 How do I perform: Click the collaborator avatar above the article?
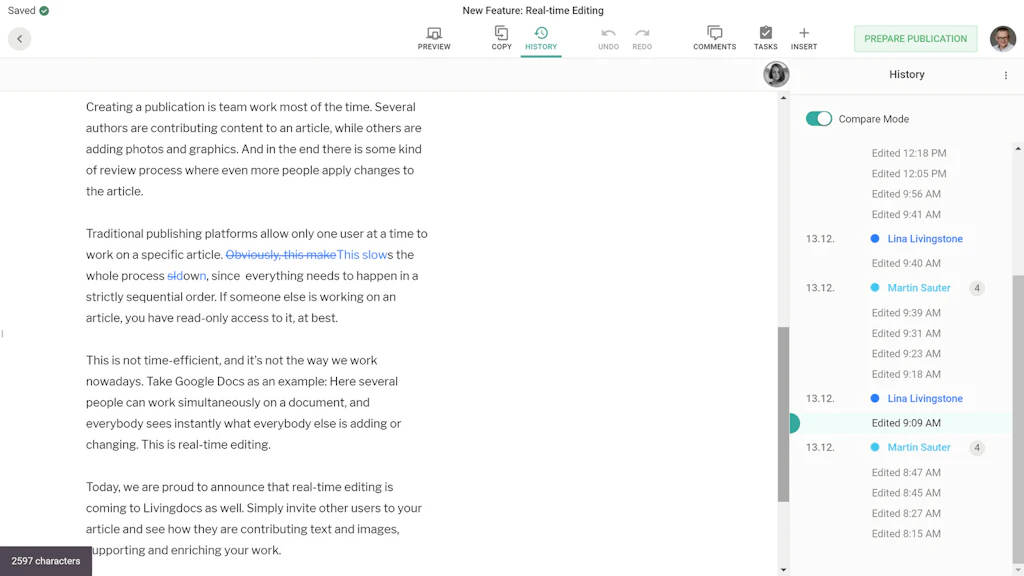click(x=776, y=74)
